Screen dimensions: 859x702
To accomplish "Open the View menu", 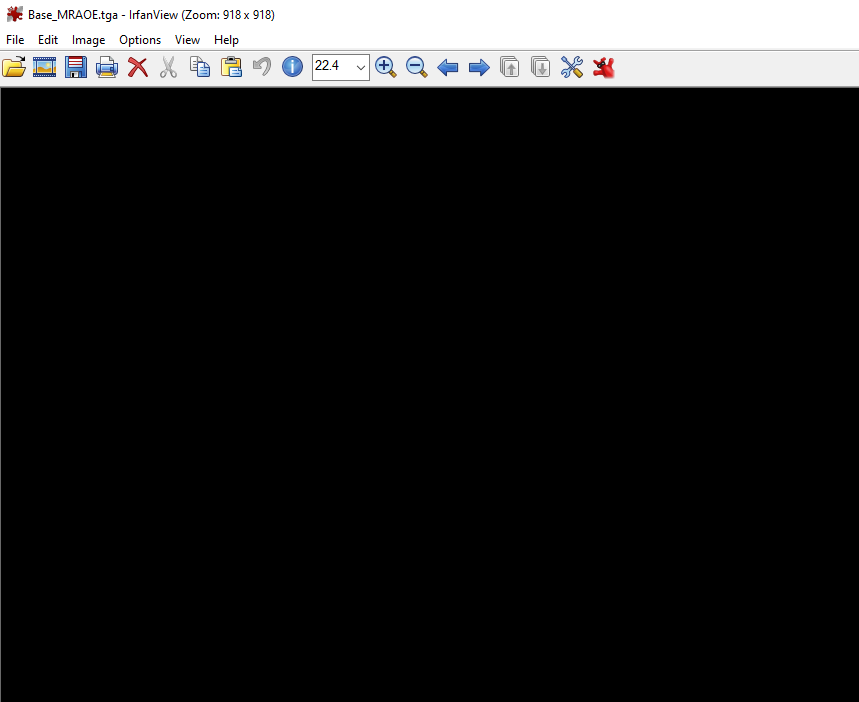I will click(187, 40).
